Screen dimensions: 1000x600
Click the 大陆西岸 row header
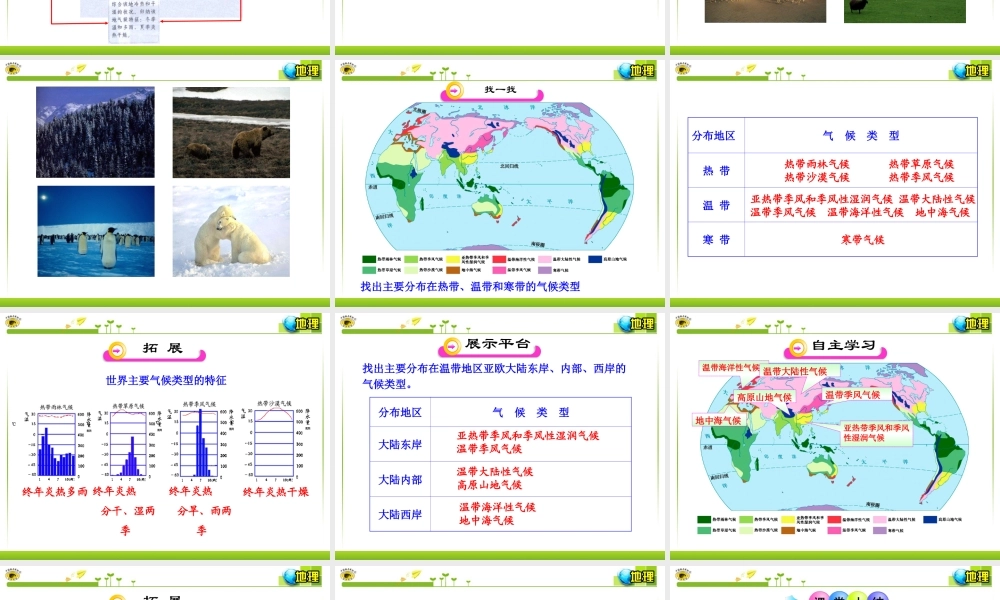point(400,515)
